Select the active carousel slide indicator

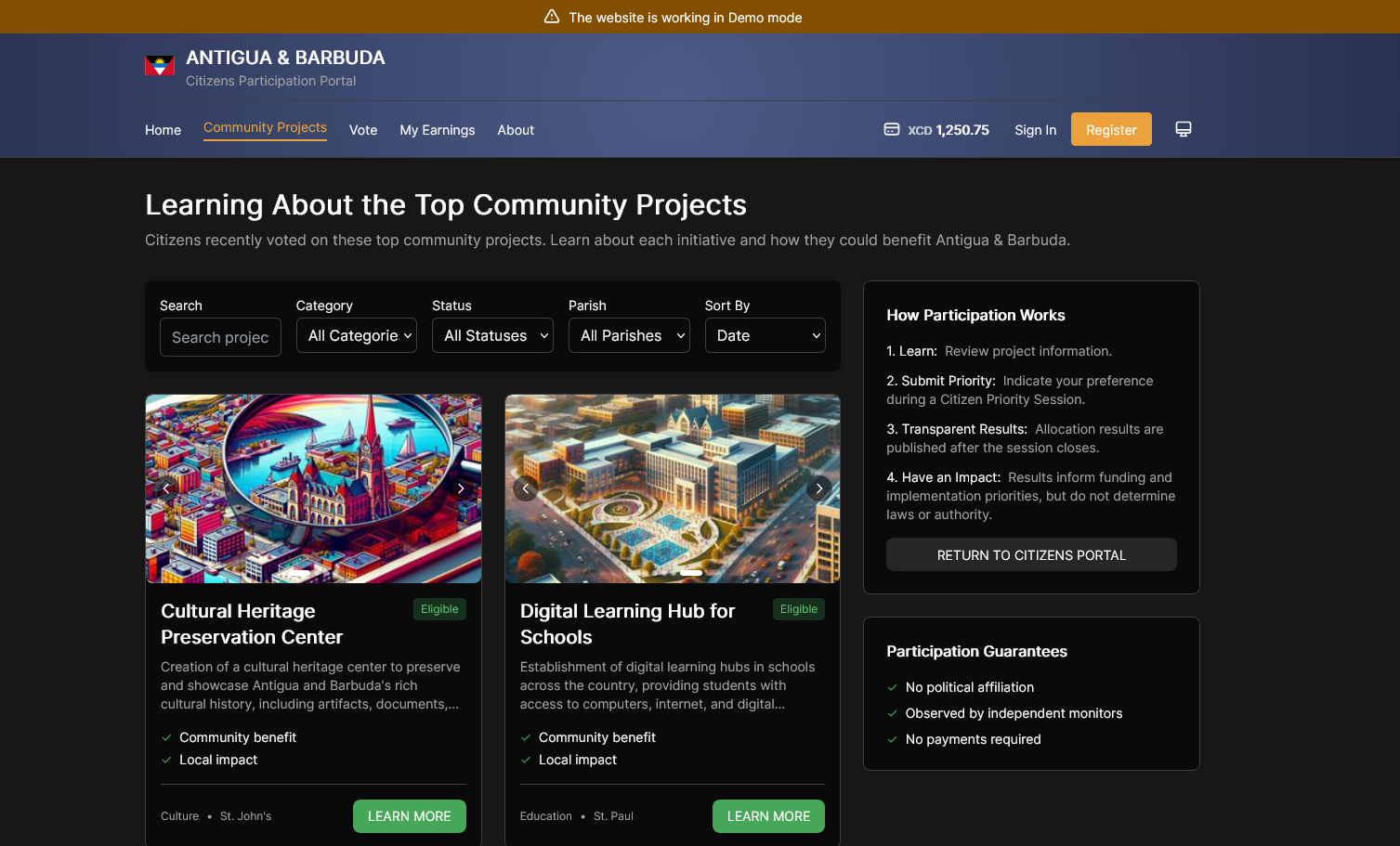(x=691, y=573)
